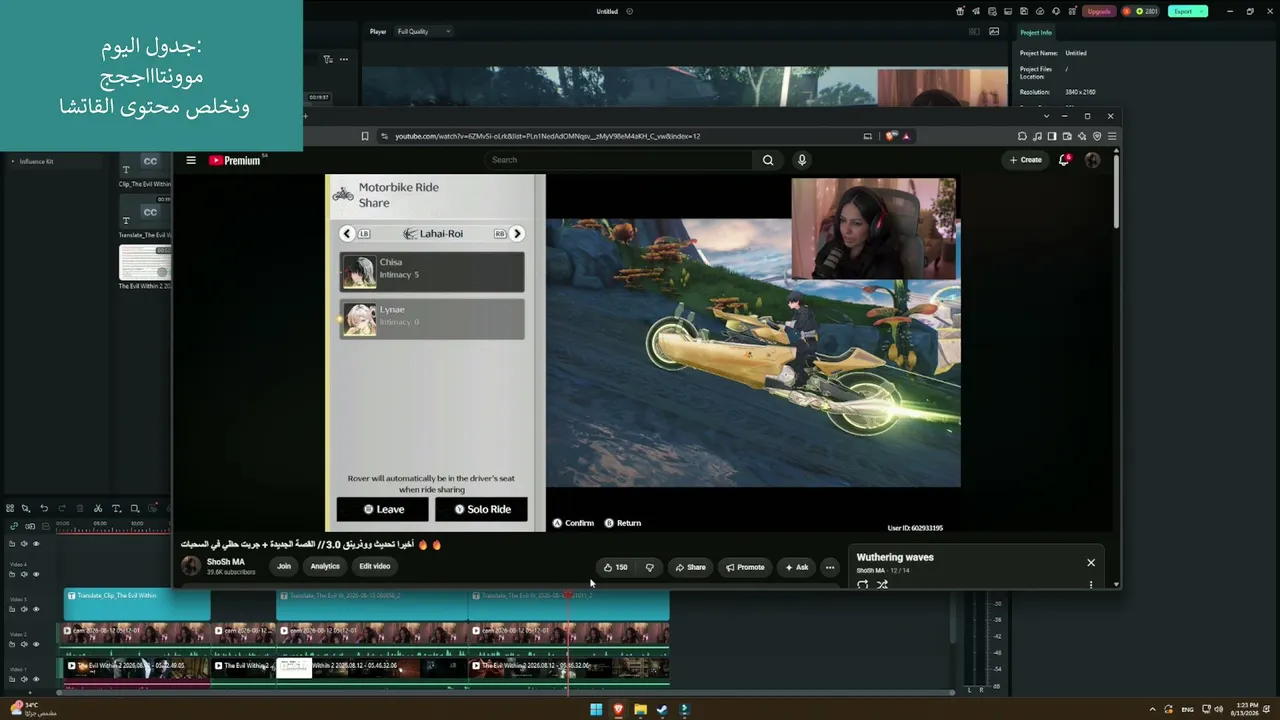Click the YouTube Create button
Image resolution: width=1280 pixels, height=720 pixels.
(1025, 160)
